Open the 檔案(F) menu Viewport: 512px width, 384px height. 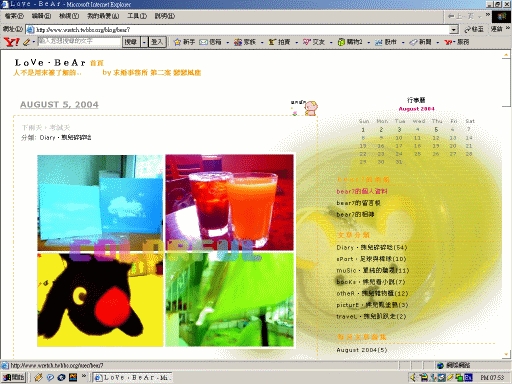14,16
